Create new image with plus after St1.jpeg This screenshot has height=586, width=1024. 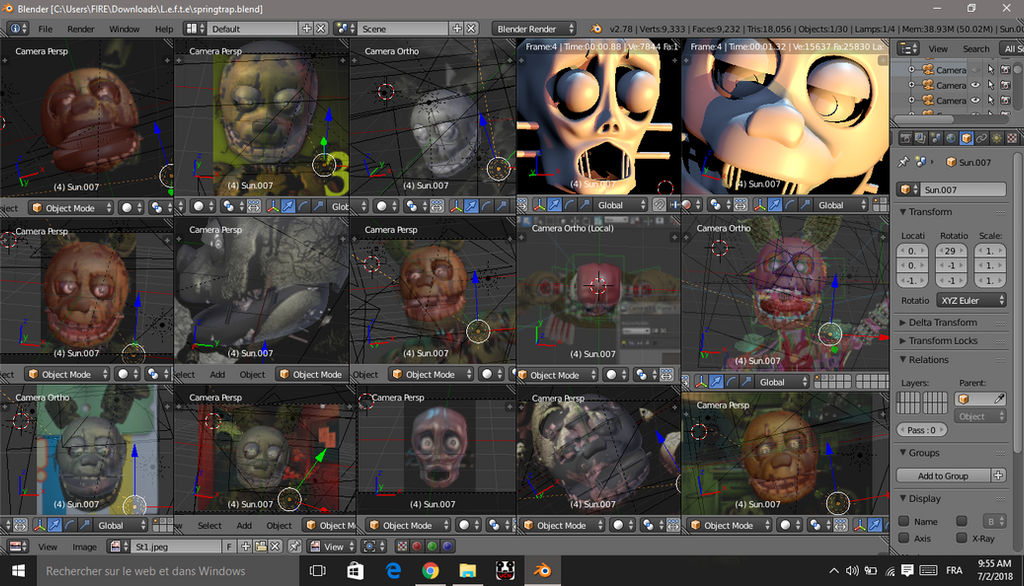(246, 546)
